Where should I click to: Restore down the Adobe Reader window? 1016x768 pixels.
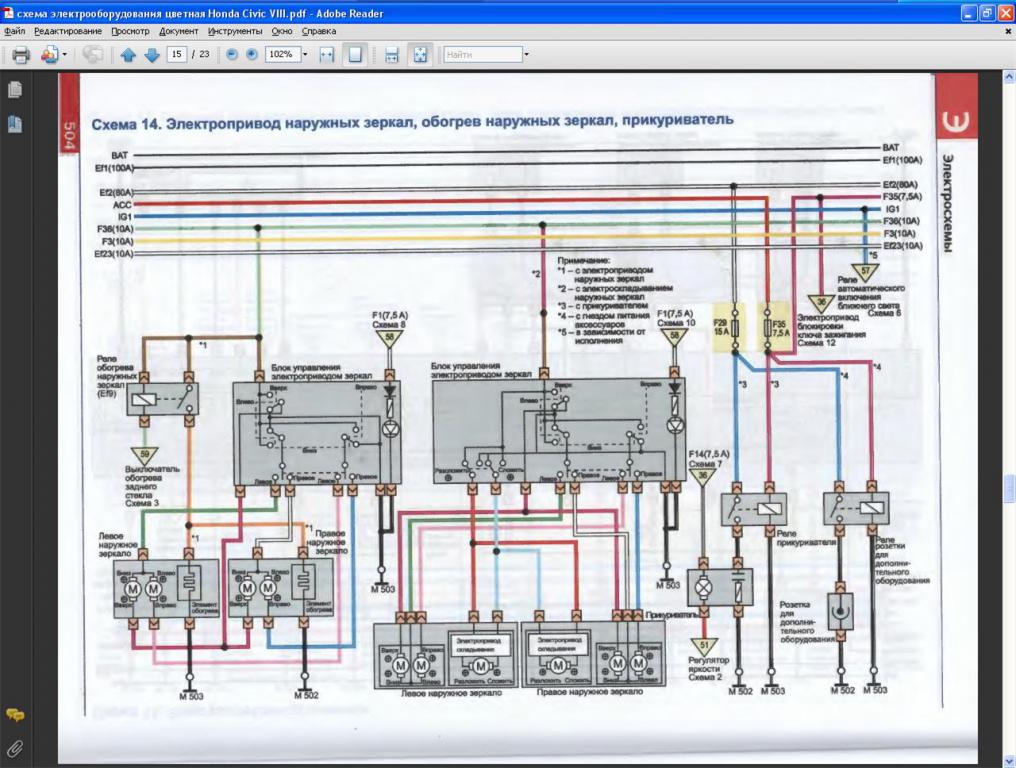pyautogui.click(x=987, y=13)
